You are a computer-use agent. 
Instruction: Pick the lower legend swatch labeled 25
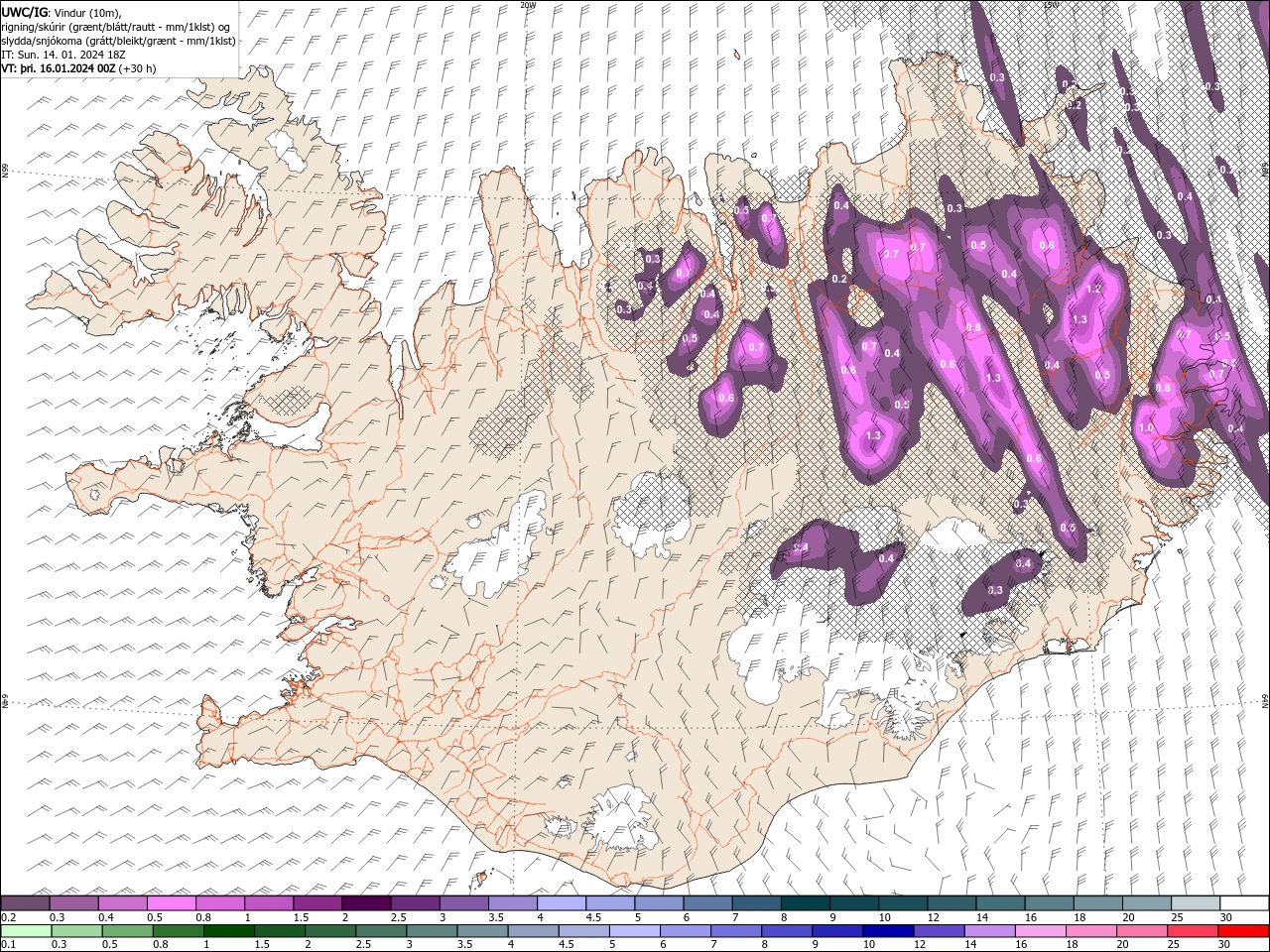click(1194, 931)
